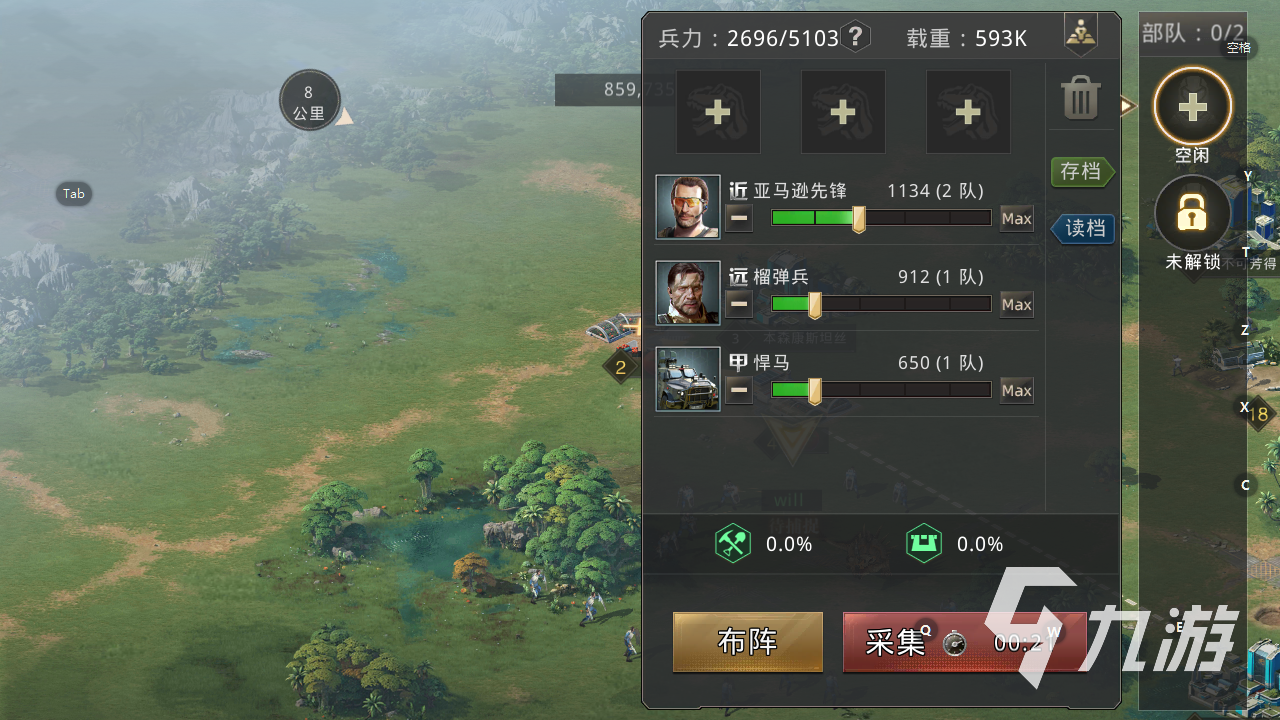Open 亚马逊先锋 soldier portrait
Viewport: 1280px width, 720px height.
click(x=688, y=207)
